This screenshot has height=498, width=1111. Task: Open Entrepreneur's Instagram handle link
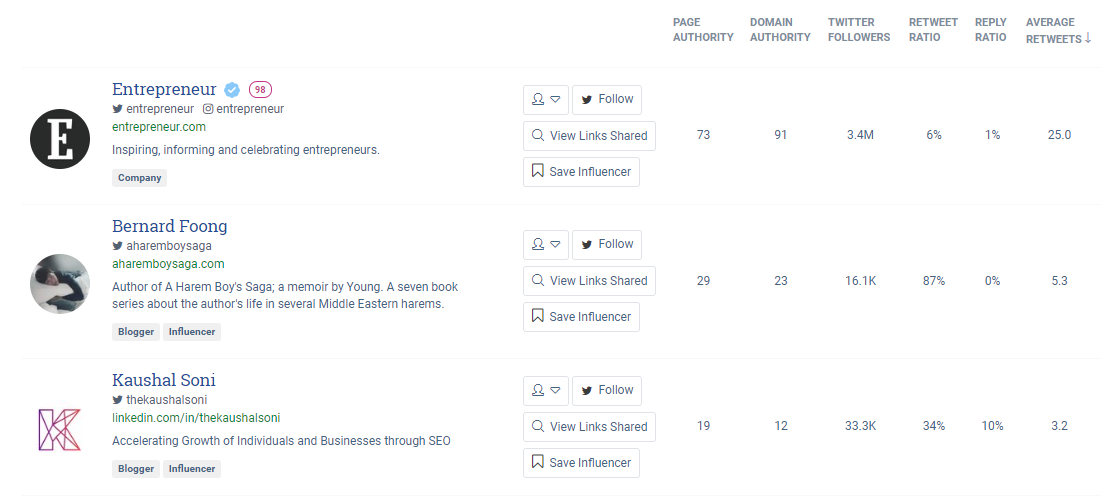pos(243,109)
